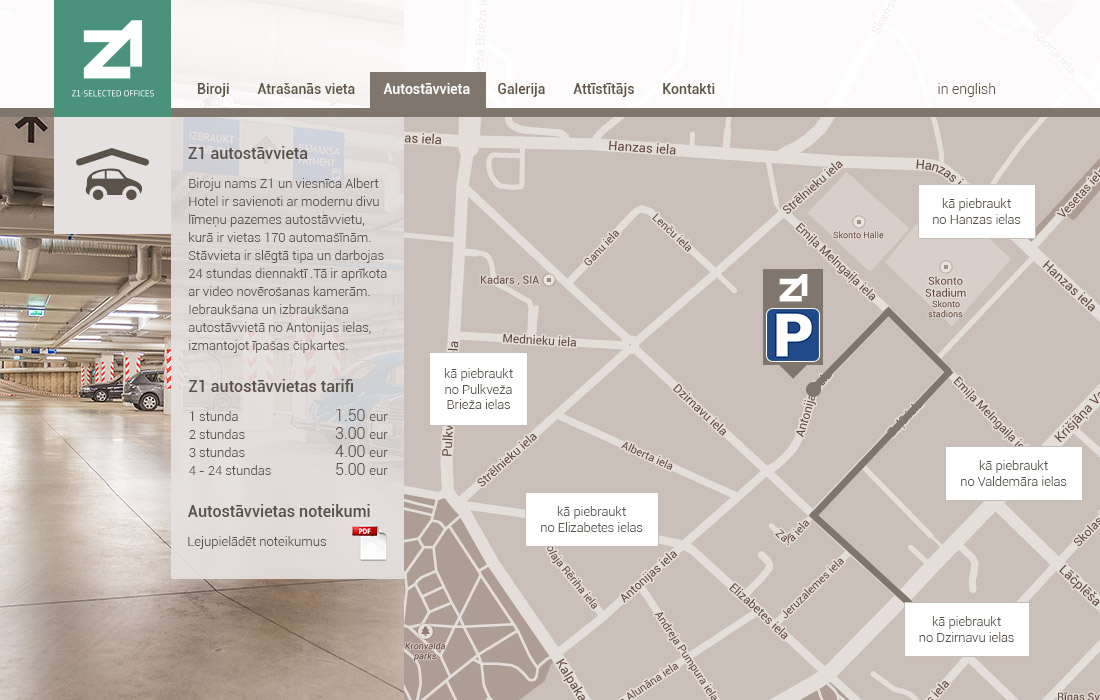Click the '1 stunda' tariff row

[x=288, y=416]
